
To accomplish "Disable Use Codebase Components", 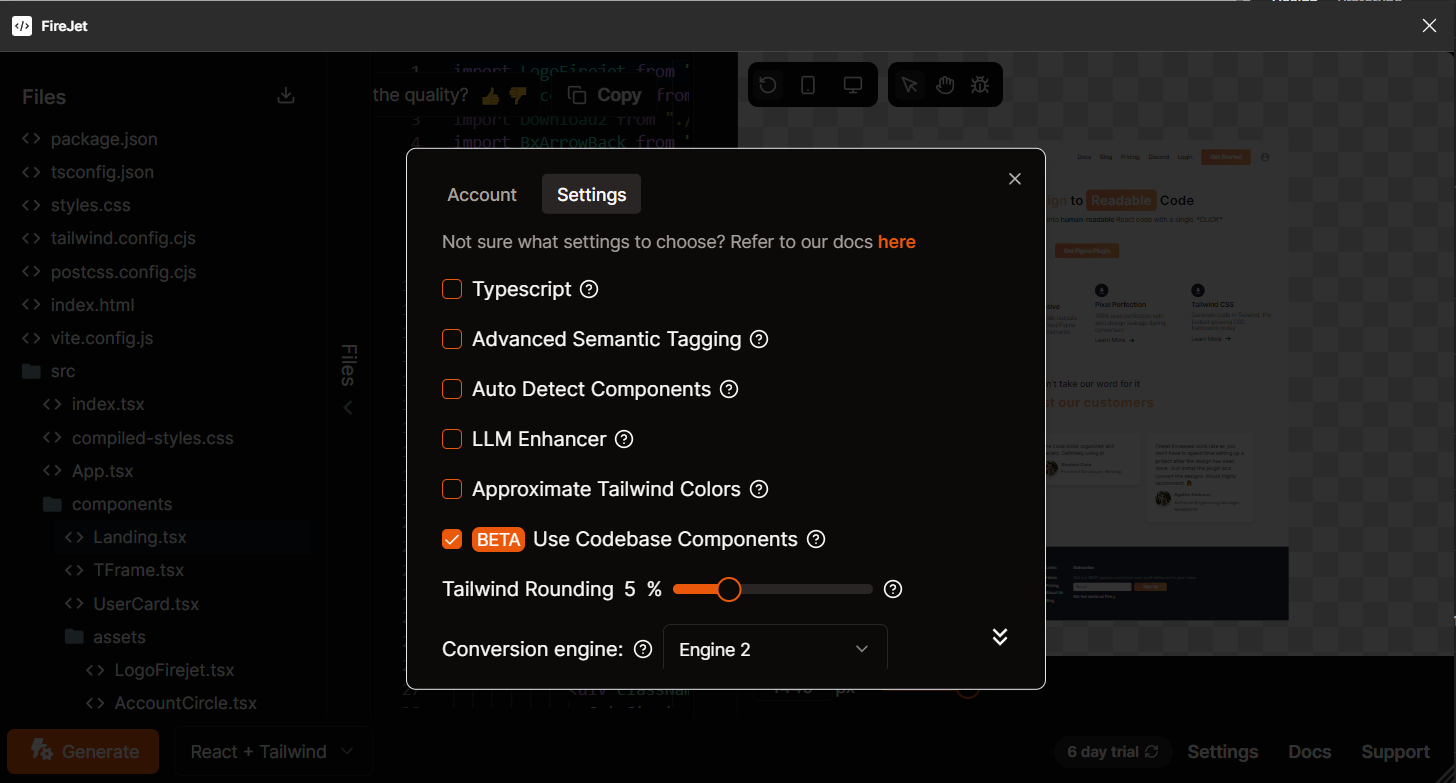I will click(452, 539).
